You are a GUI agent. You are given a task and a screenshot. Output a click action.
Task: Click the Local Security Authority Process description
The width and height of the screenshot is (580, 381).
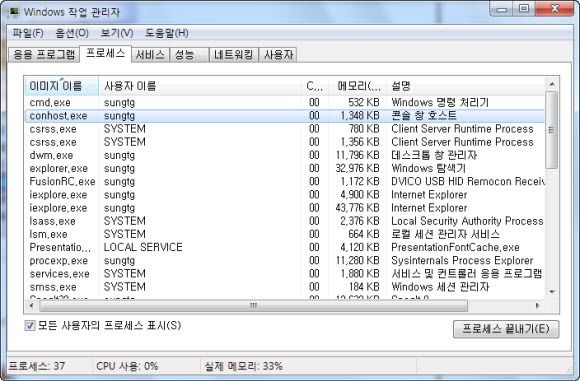pyautogui.click(x=468, y=221)
